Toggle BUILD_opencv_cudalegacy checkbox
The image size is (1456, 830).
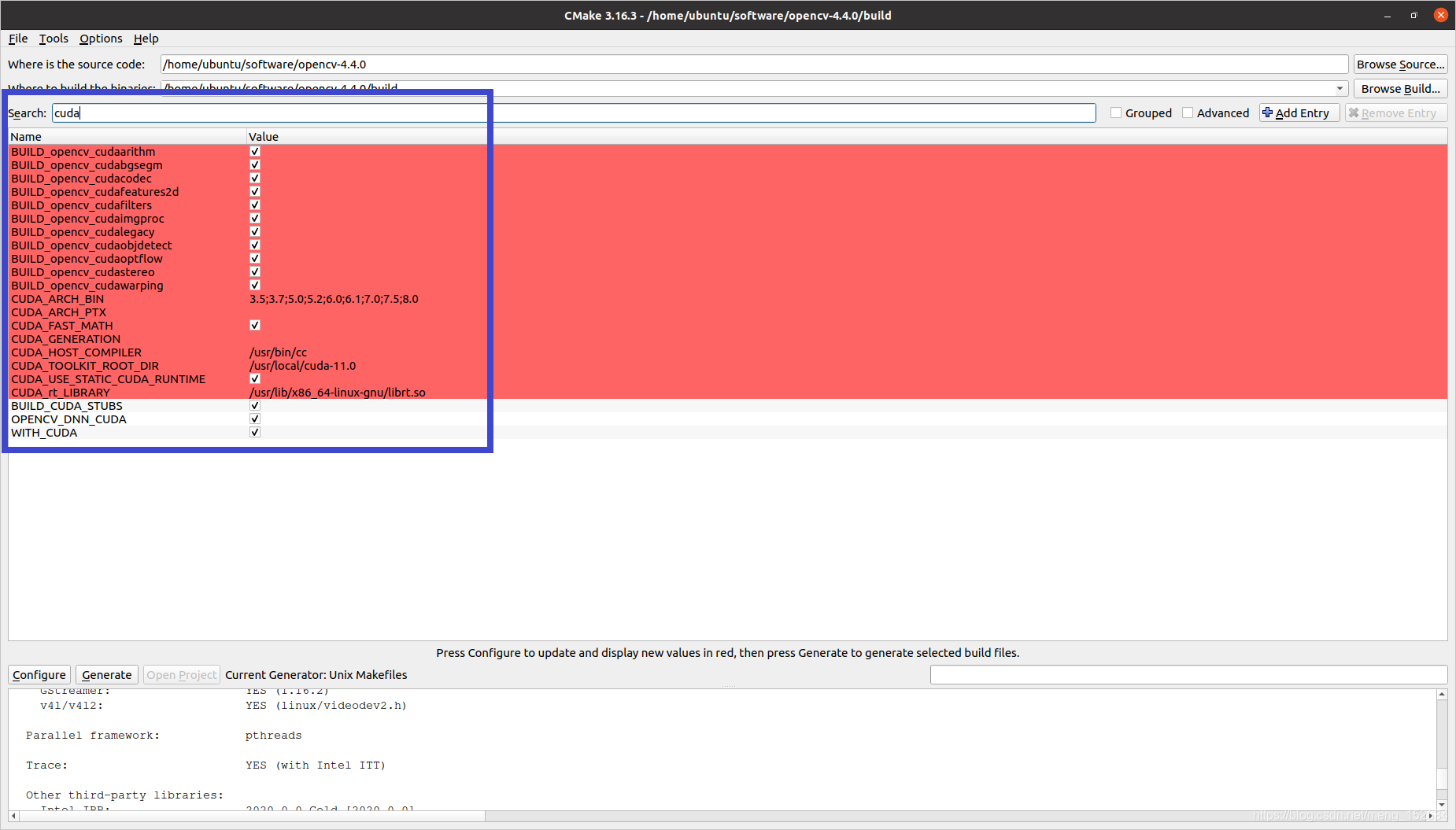point(255,232)
